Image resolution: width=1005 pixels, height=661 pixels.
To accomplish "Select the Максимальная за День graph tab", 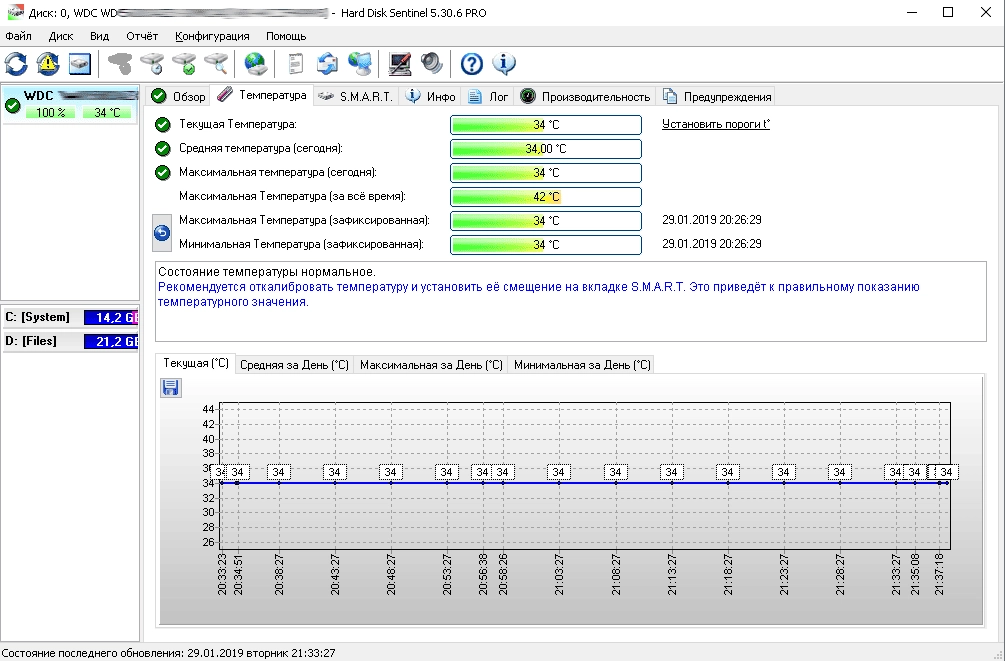I will click(431, 365).
